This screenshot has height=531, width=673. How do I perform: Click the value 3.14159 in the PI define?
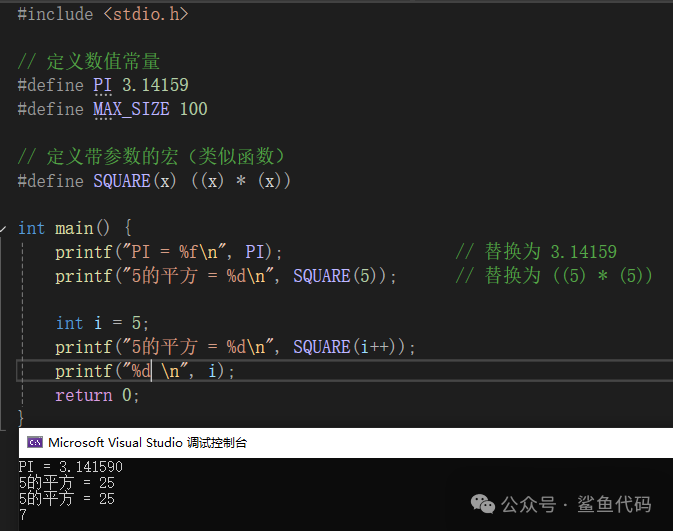pyautogui.click(x=155, y=85)
